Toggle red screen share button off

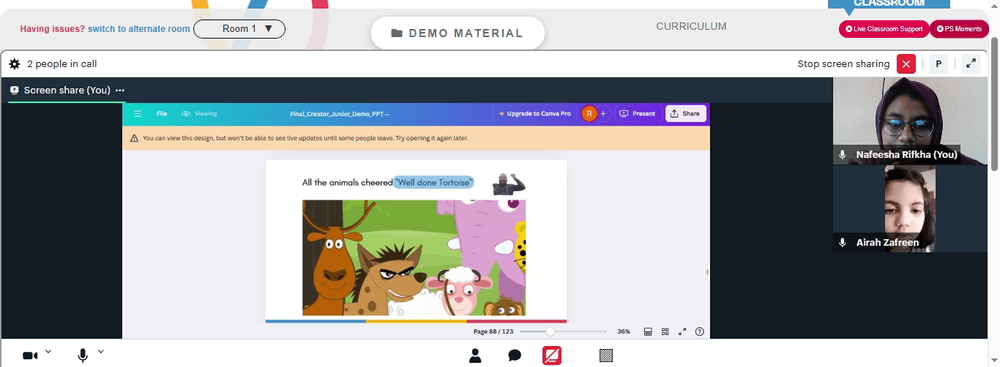pos(552,356)
